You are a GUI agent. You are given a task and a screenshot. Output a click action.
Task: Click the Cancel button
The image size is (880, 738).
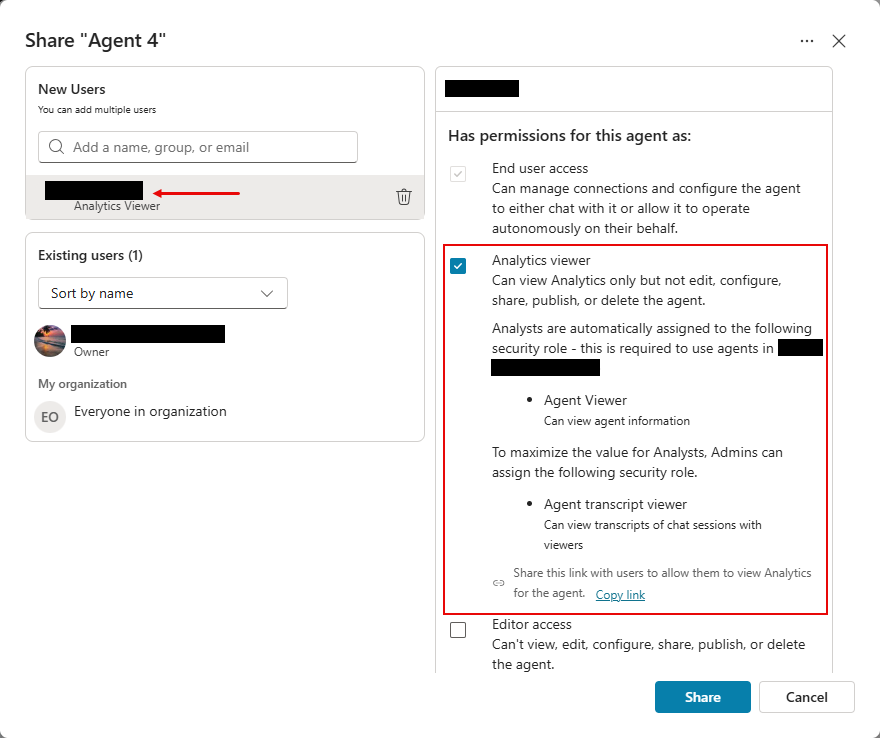pos(806,697)
